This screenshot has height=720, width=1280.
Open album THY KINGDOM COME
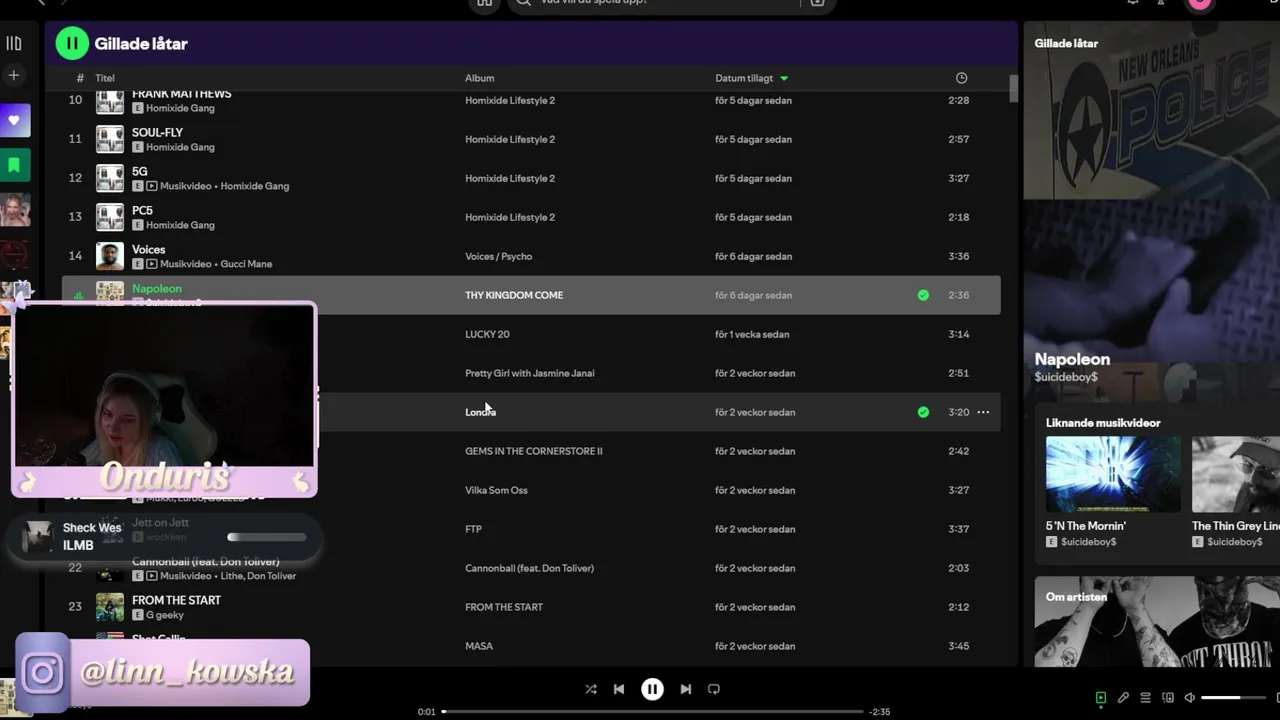click(x=514, y=295)
